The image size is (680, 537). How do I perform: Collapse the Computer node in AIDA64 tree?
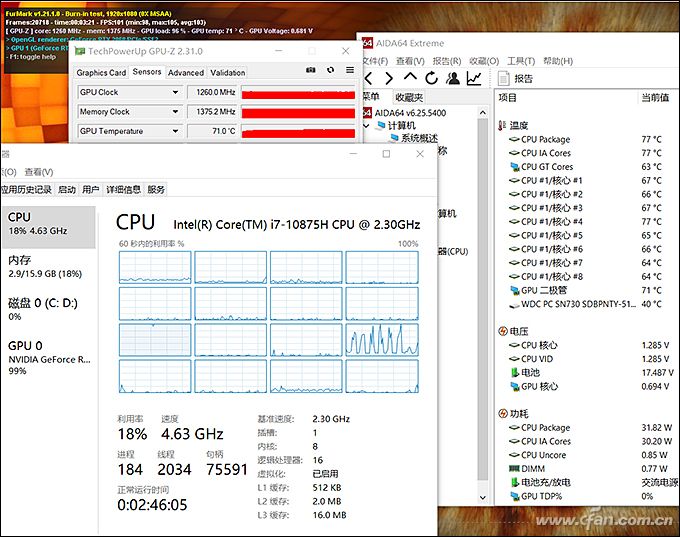[x=366, y=125]
